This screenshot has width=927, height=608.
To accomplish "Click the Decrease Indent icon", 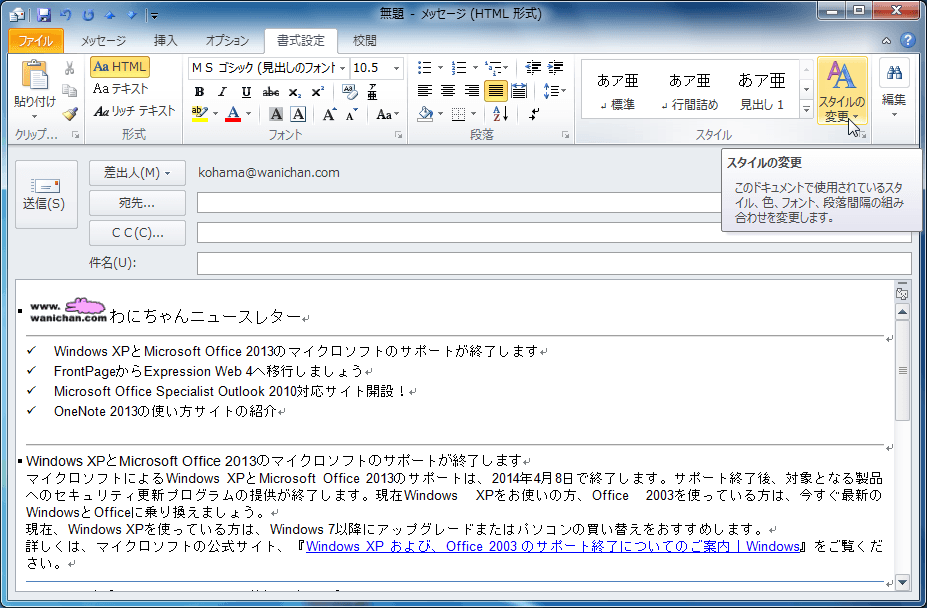I will [x=533, y=67].
